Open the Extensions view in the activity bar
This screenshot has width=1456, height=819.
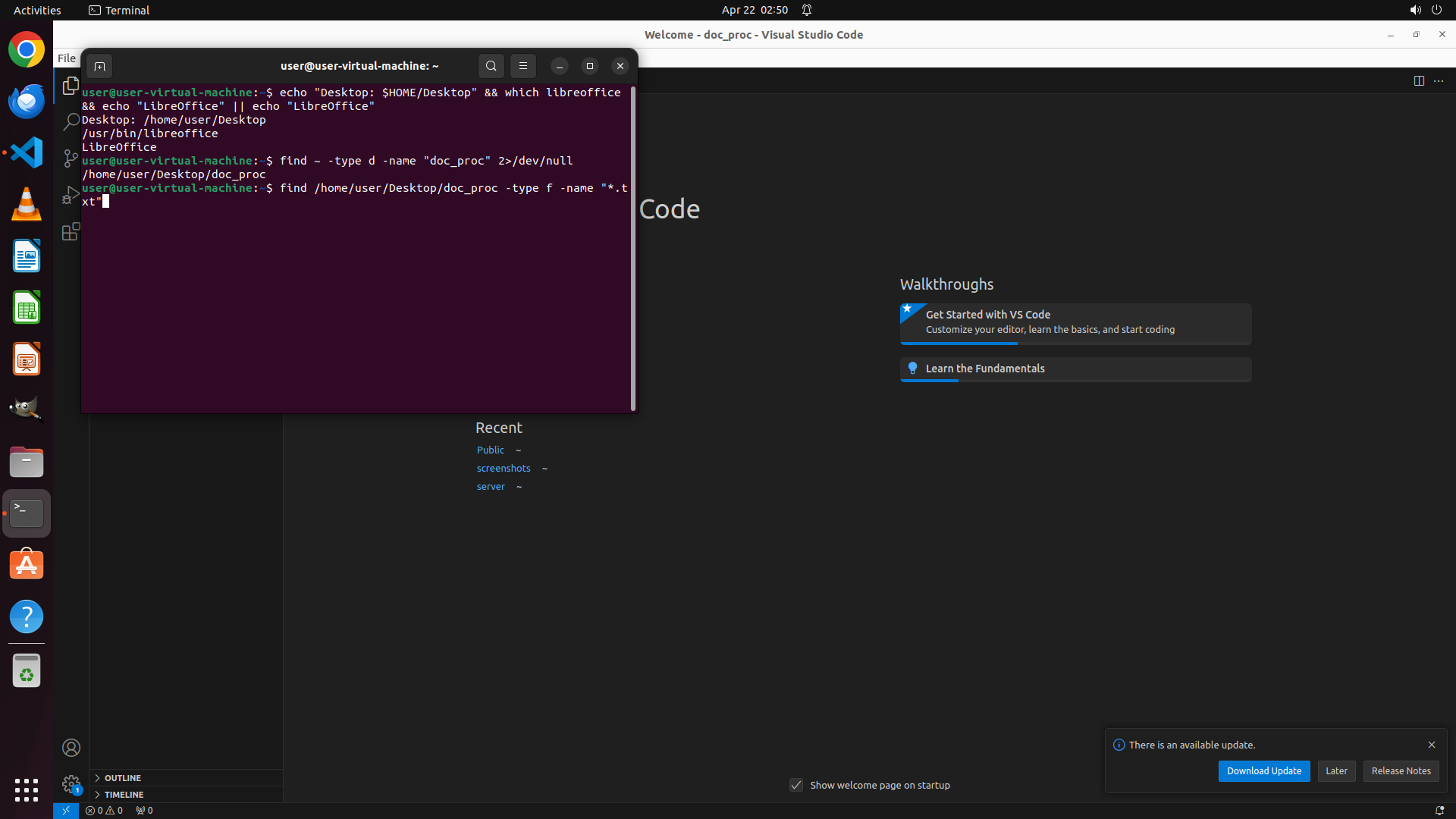tap(71, 231)
